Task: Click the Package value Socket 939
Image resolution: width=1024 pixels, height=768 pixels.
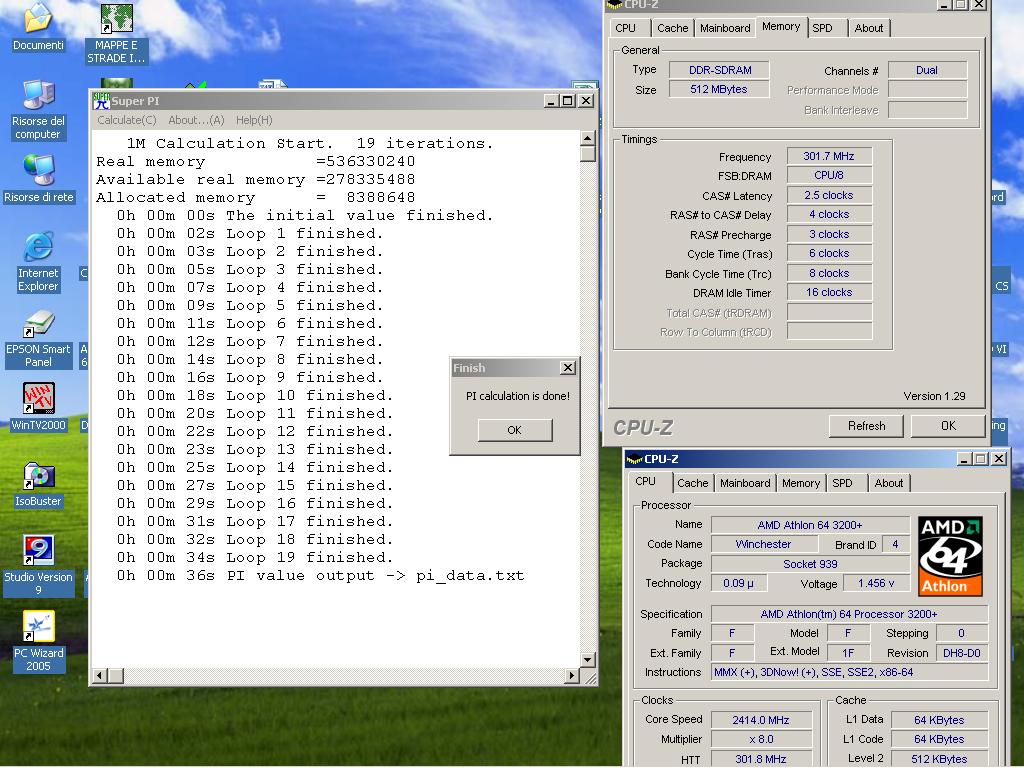Action: tap(810, 564)
